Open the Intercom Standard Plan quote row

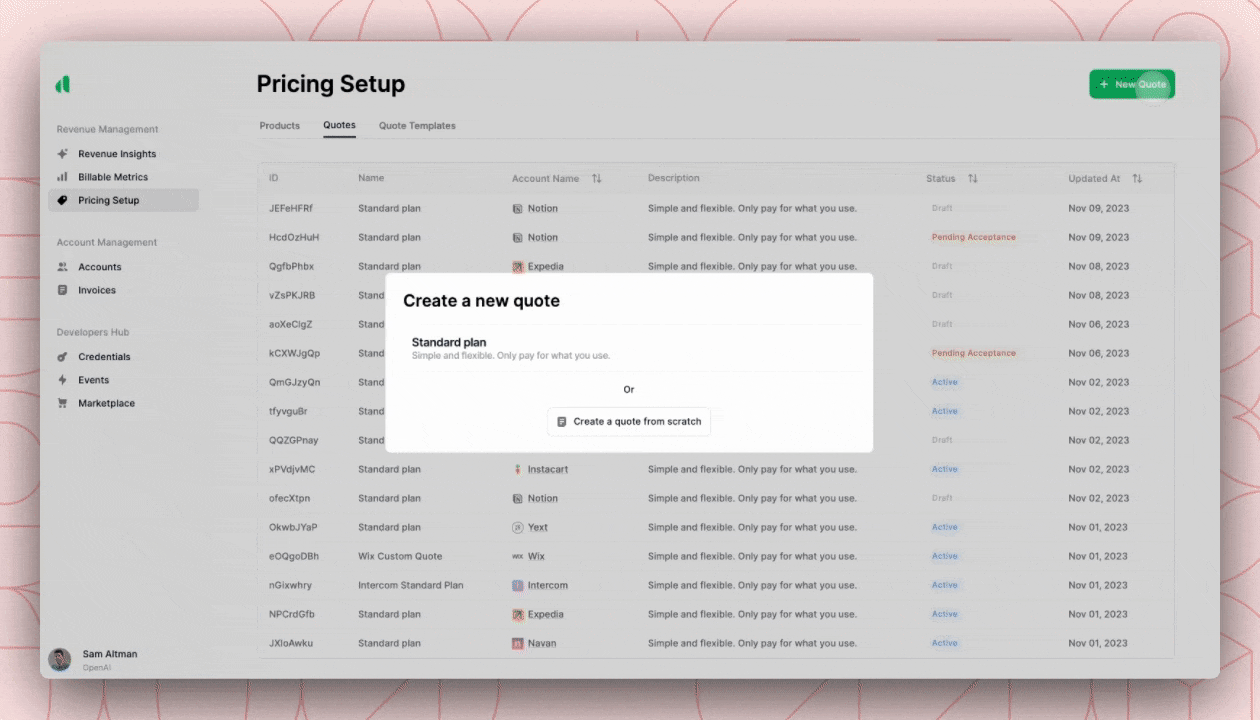pyautogui.click(x=410, y=585)
